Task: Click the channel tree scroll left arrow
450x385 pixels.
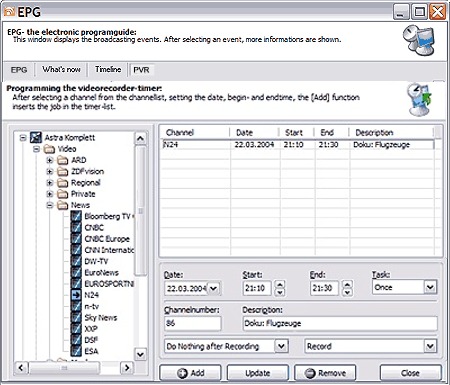Action: tap(21, 368)
